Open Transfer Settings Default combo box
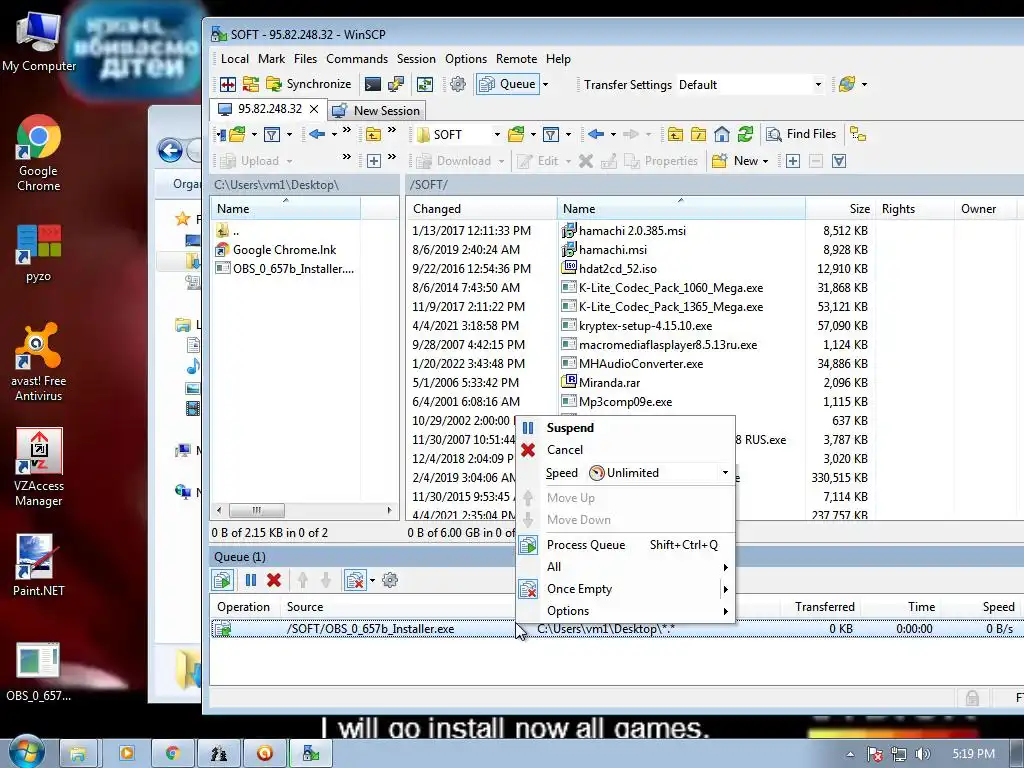The height and width of the screenshot is (768, 1024). 750,84
